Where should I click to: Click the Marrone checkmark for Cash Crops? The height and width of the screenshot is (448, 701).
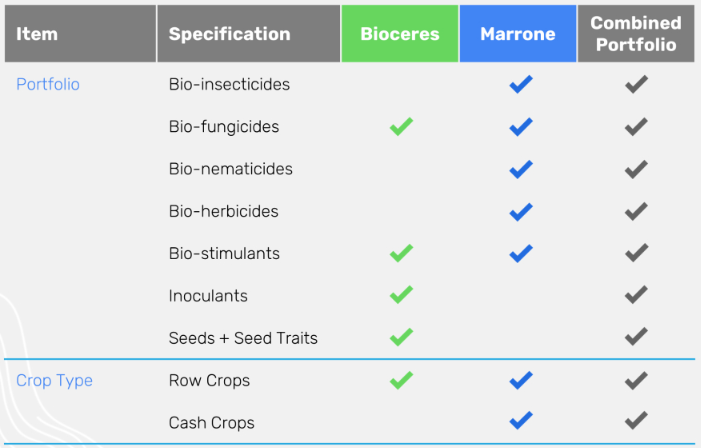pos(520,423)
